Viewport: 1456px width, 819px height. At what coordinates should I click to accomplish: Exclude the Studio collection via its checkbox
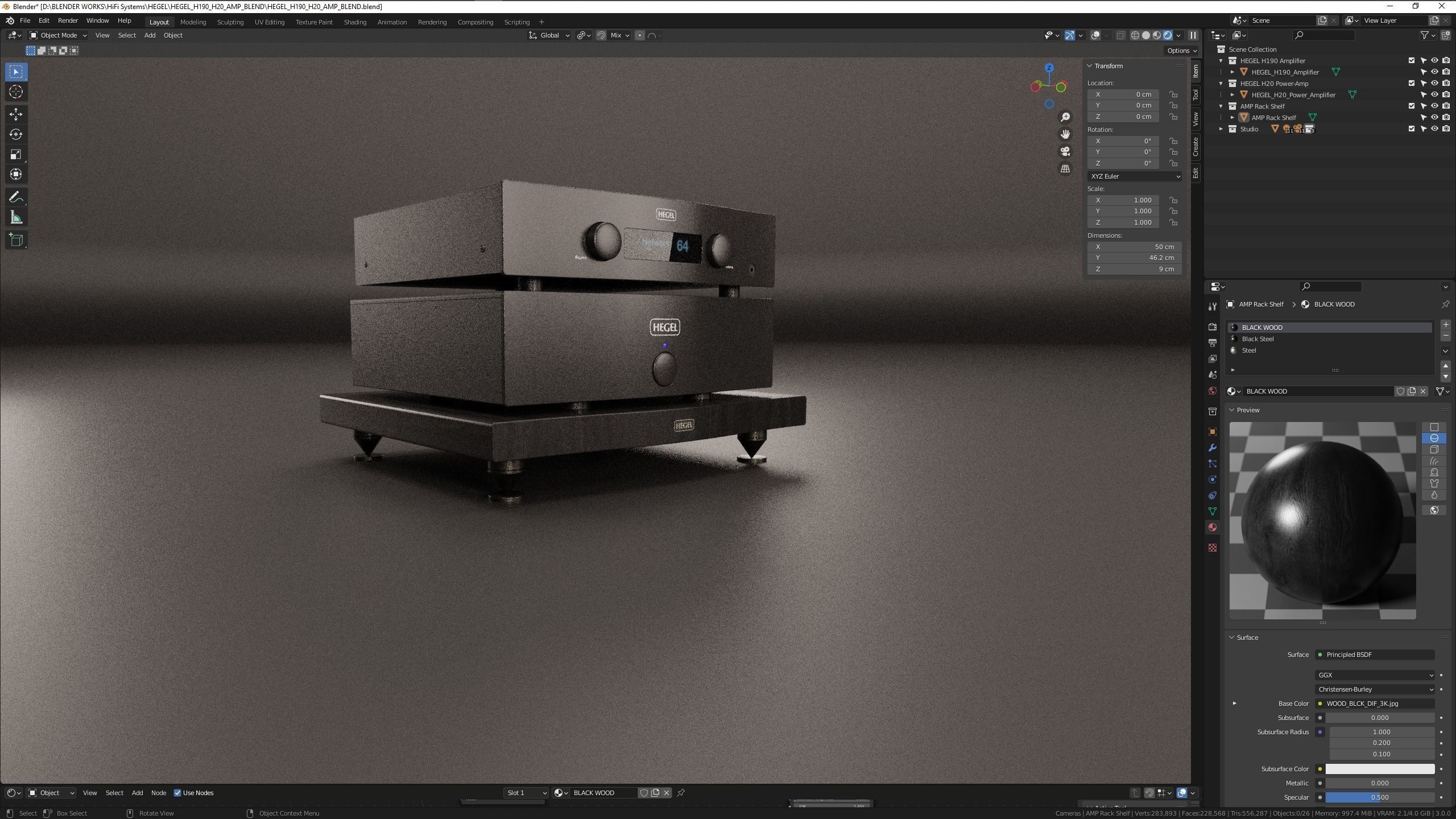tap(1411, 129)
